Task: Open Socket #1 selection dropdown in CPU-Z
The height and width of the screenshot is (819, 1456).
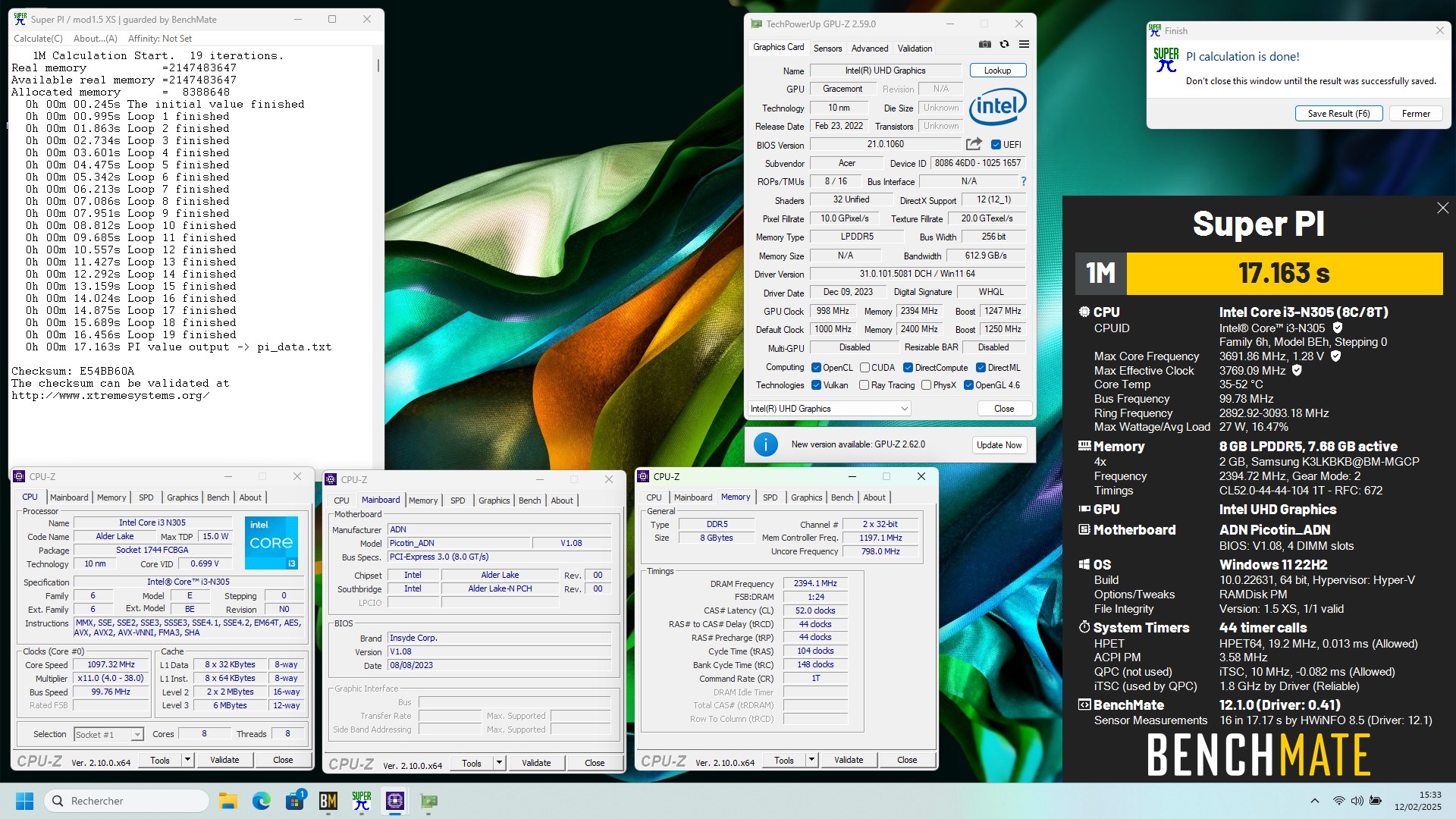Action: (x=108, y=734)
